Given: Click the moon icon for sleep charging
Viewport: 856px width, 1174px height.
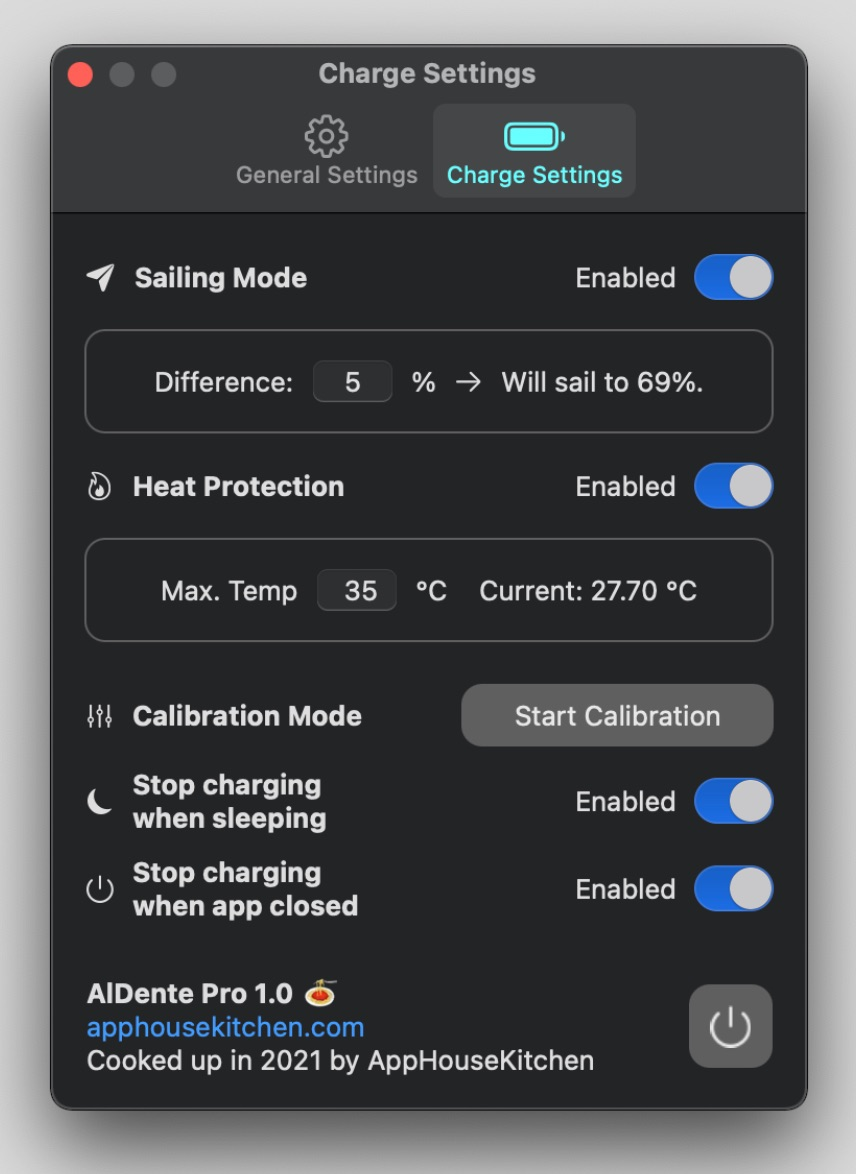Looking at the screenshot, I should [x=100, y=802].
